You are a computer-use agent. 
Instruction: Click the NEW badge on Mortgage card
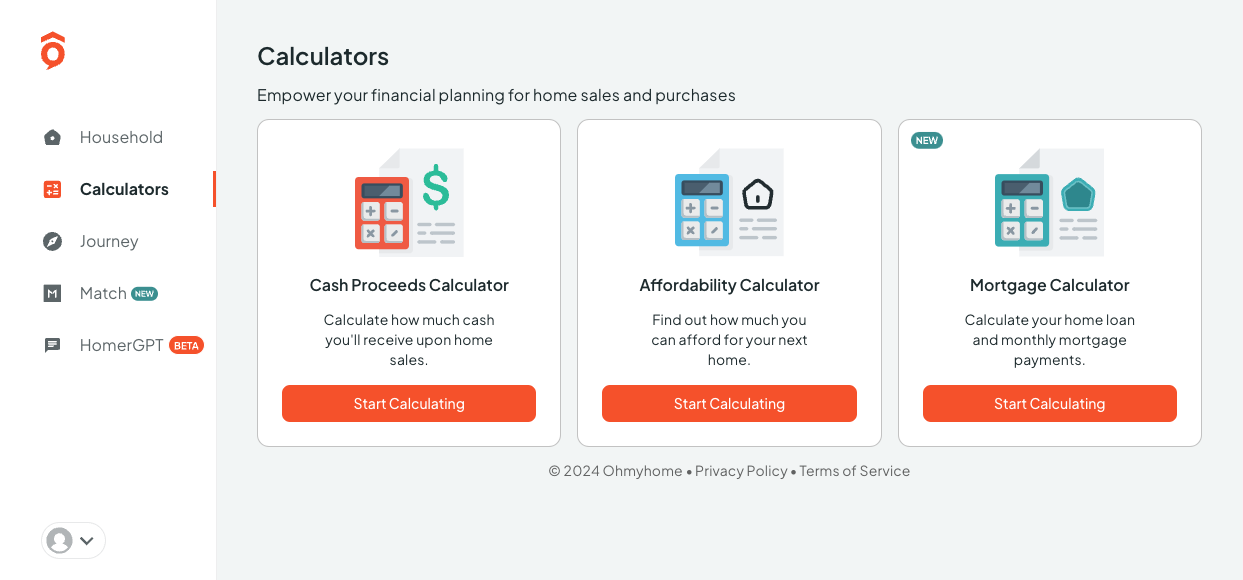pos(927,140)
